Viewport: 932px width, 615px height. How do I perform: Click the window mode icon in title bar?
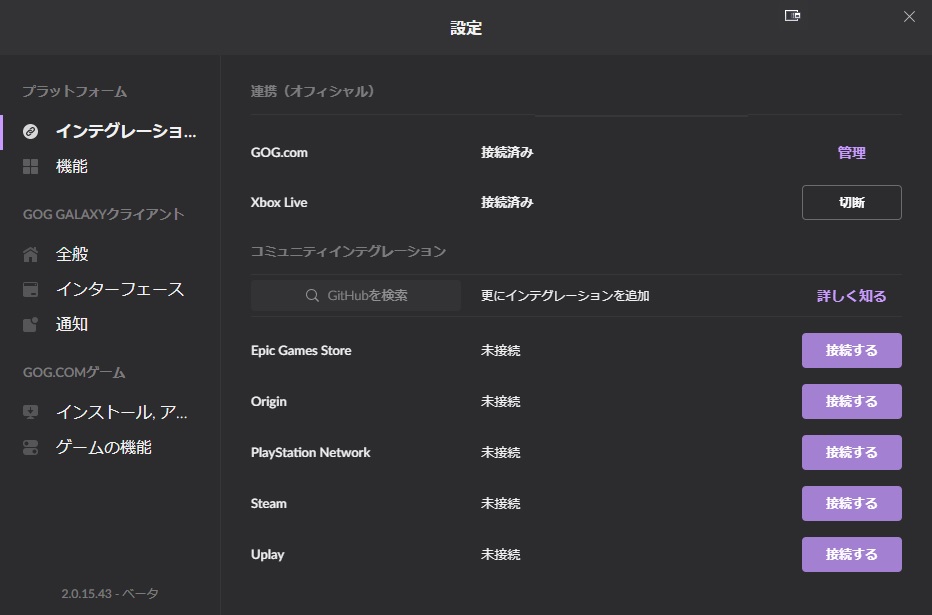coord(792,15)
